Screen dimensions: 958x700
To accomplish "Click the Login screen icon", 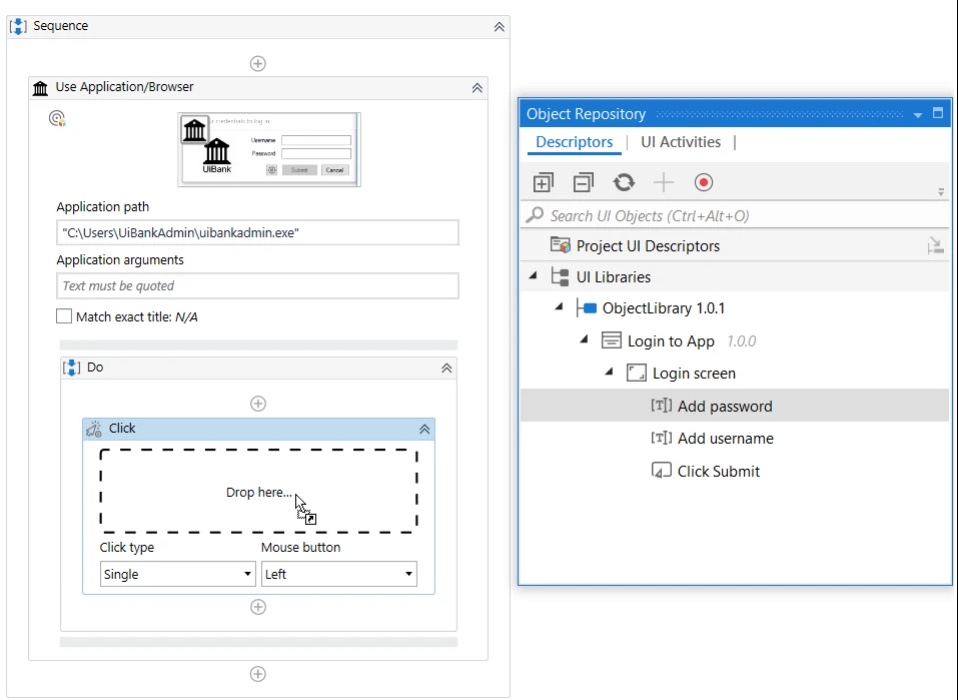I will pos(636,373).
